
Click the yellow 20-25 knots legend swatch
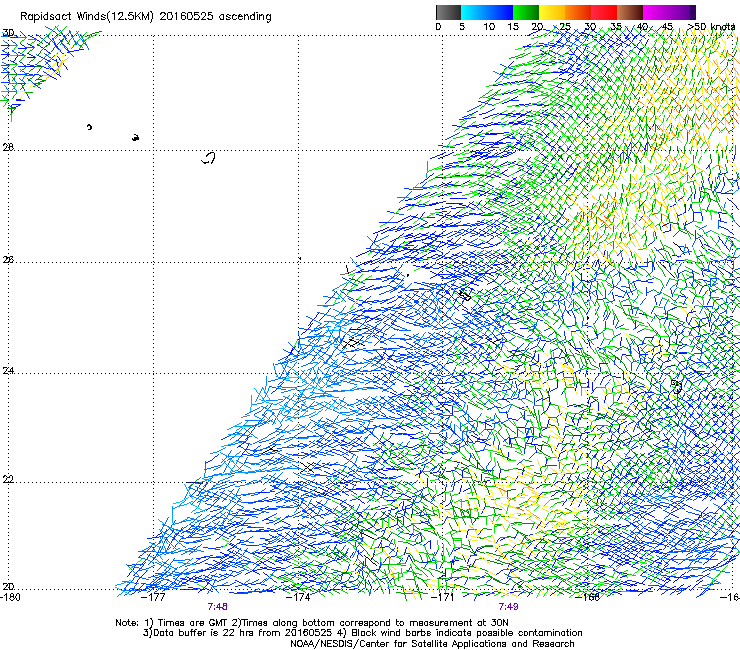point(552,12)
